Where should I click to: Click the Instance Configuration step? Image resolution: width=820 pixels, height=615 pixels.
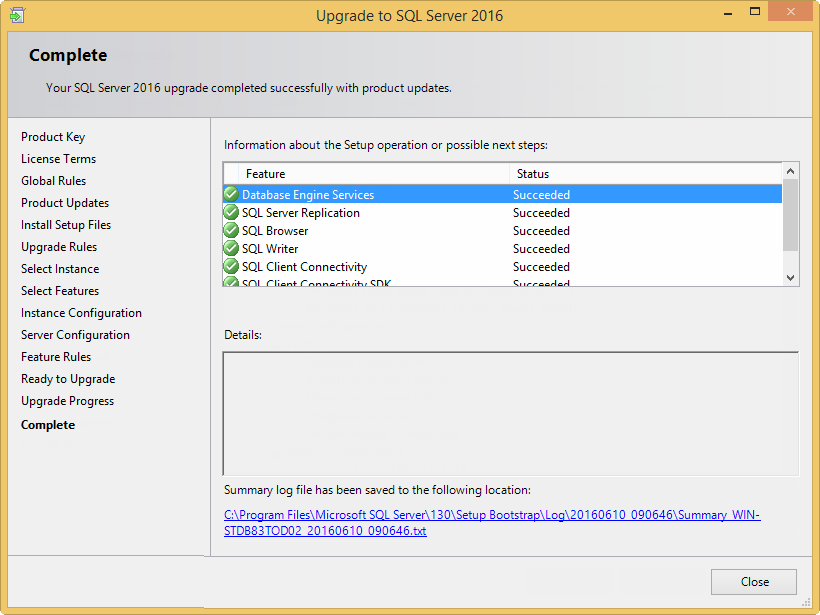(81, 313)
